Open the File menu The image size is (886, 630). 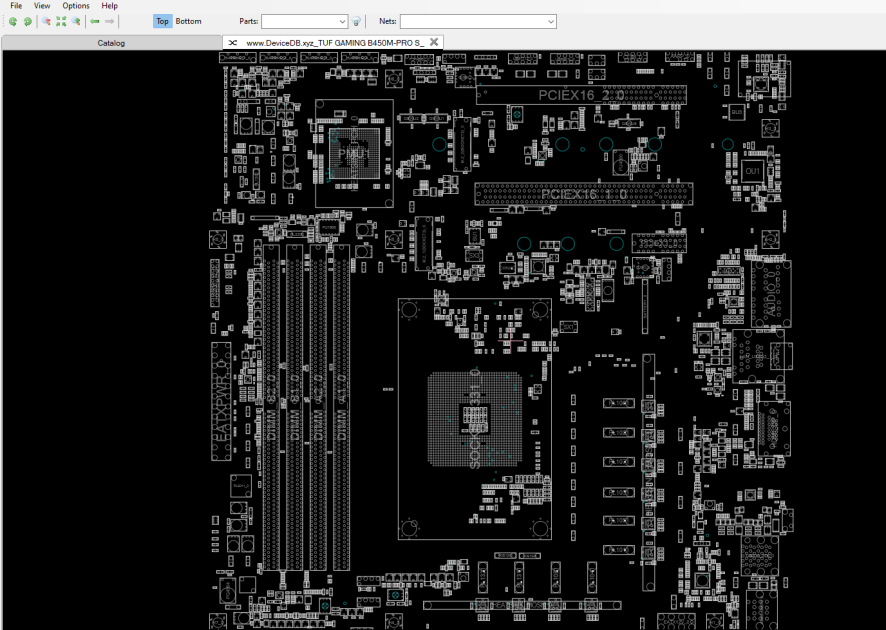16,6
